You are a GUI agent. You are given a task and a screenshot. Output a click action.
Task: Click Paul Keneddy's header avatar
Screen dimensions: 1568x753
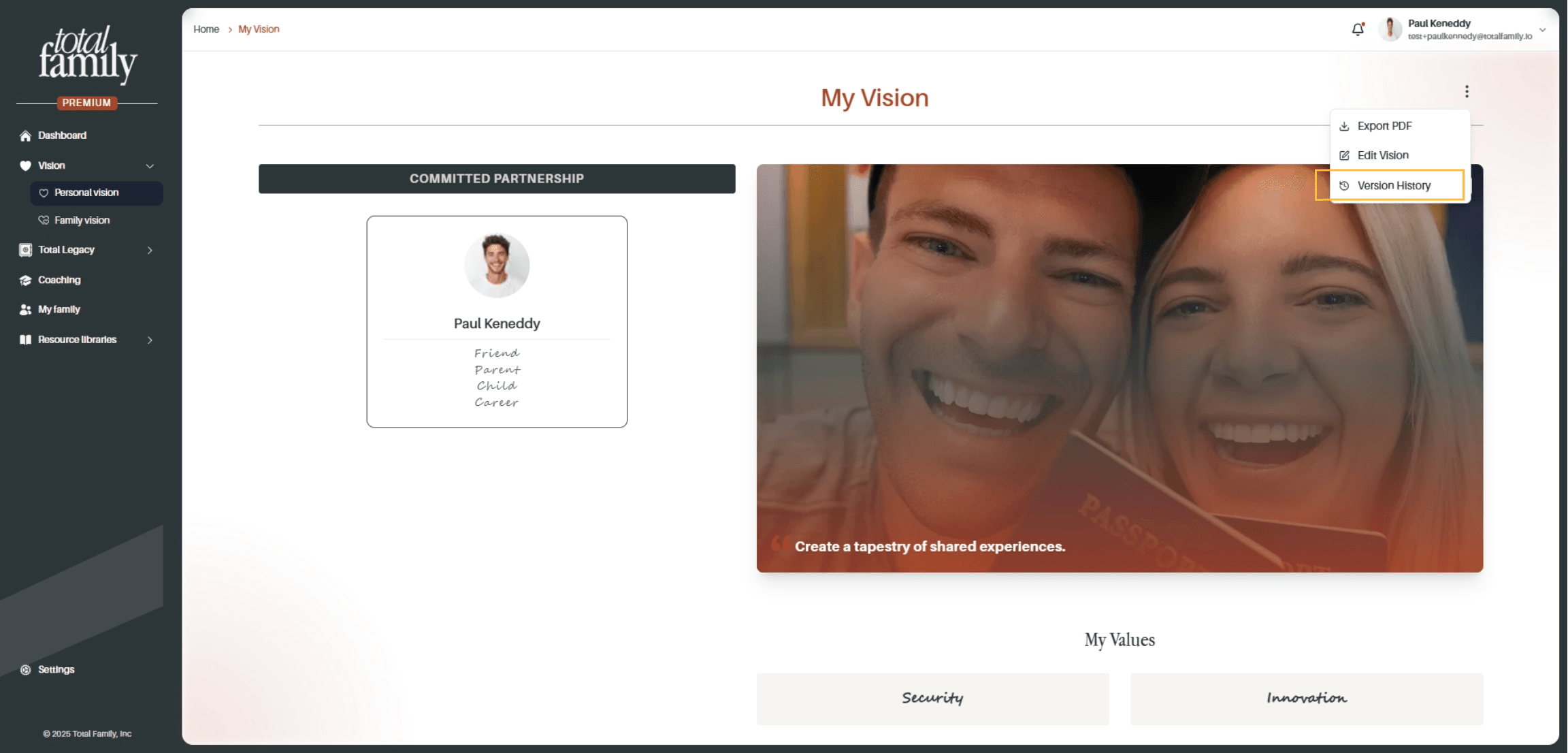click(x=1390, y=29)
